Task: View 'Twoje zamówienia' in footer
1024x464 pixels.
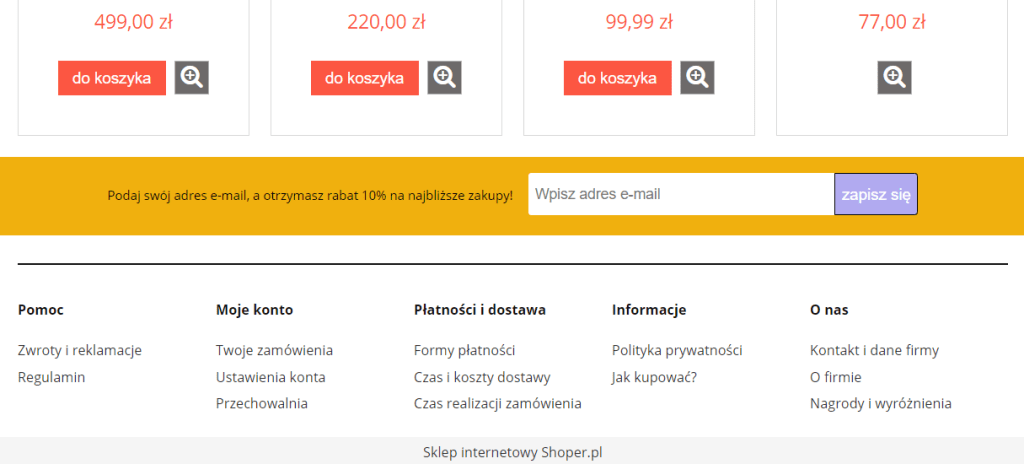Action: (x=274, y=350)
